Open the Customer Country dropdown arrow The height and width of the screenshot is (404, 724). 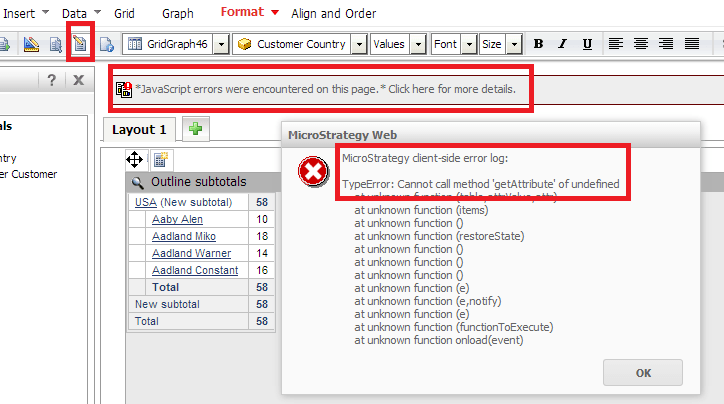[359, 44]
